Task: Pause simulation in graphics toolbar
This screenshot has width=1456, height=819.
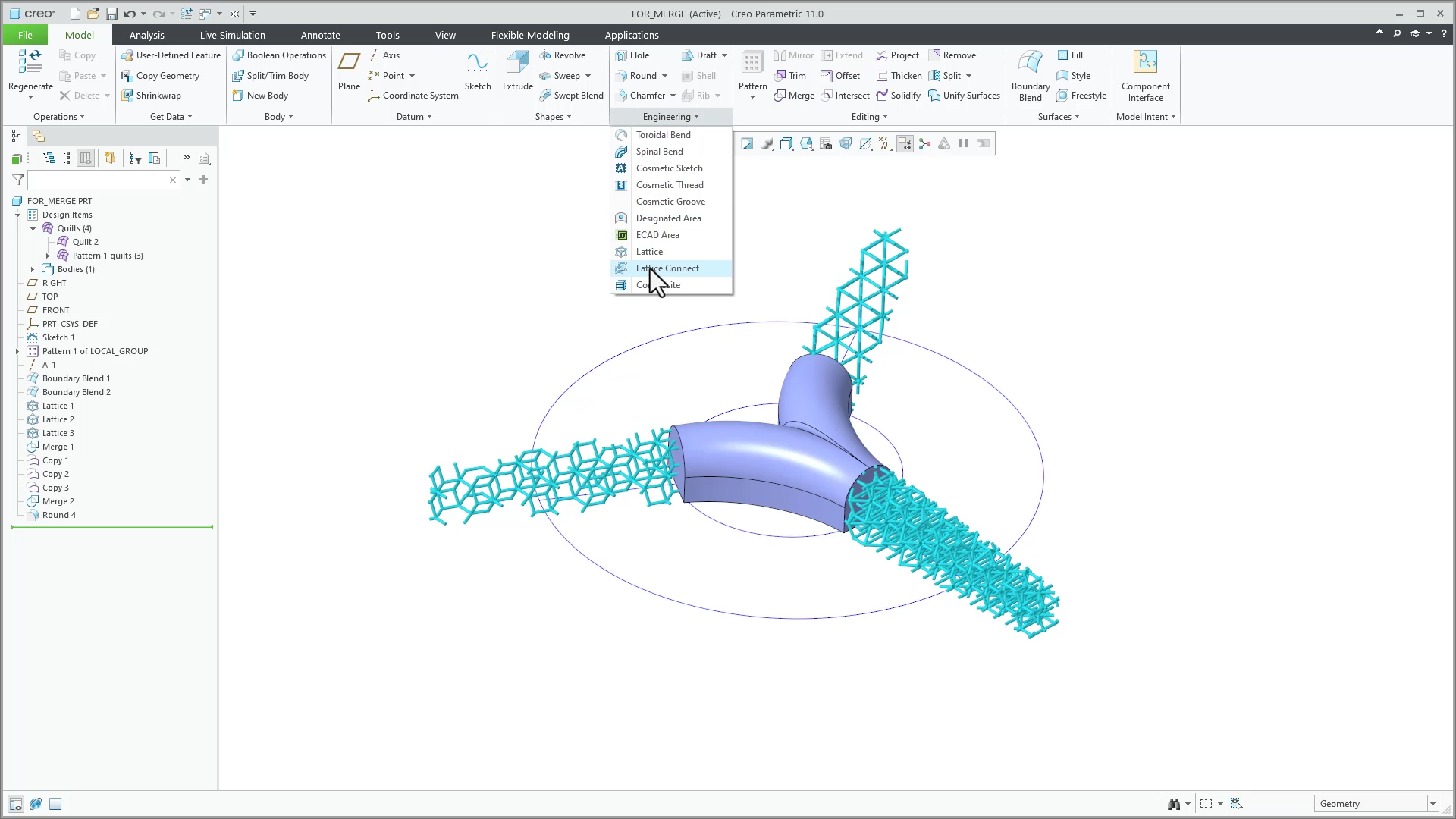Action: click(964, 143)
